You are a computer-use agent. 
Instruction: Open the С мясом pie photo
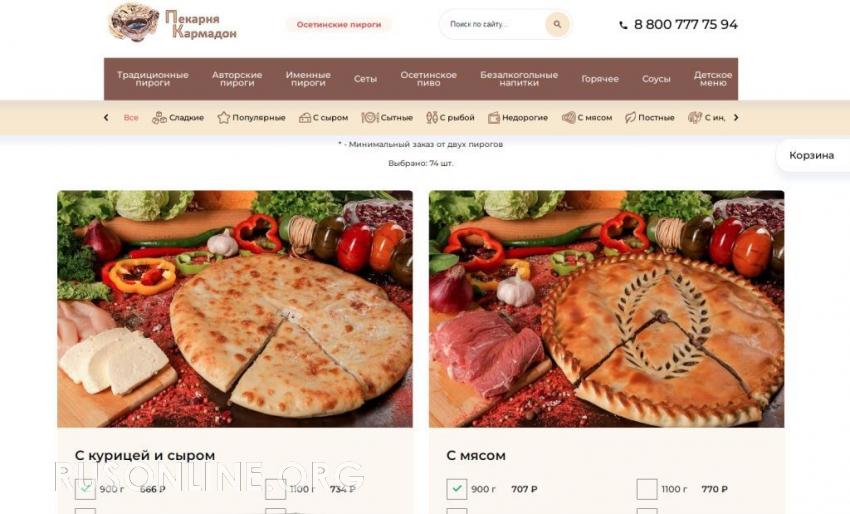coord(606,309)
